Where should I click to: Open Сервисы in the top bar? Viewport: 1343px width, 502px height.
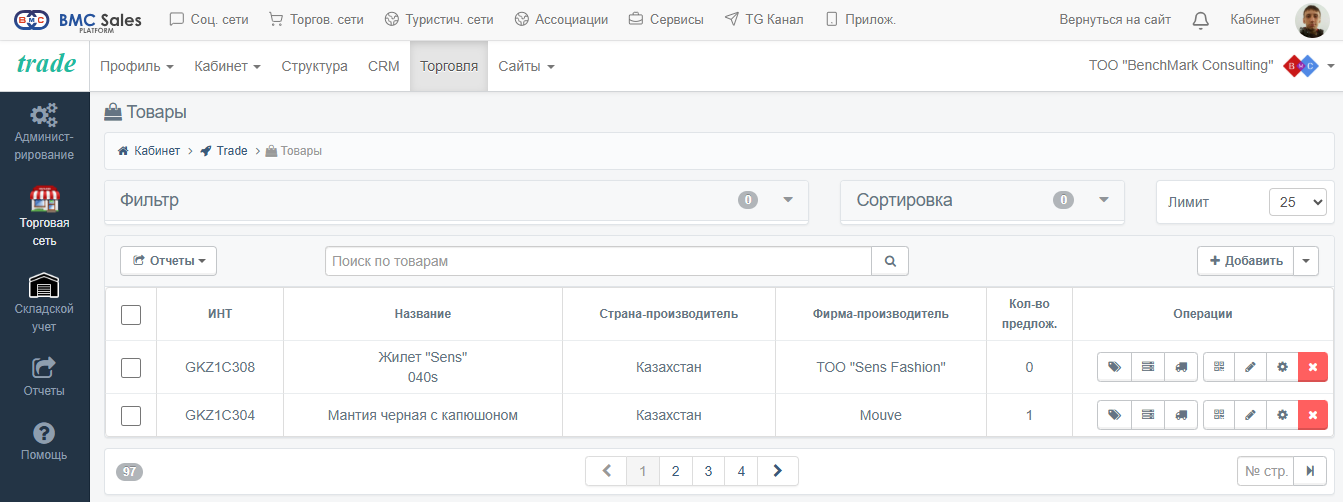pos(666,19)
